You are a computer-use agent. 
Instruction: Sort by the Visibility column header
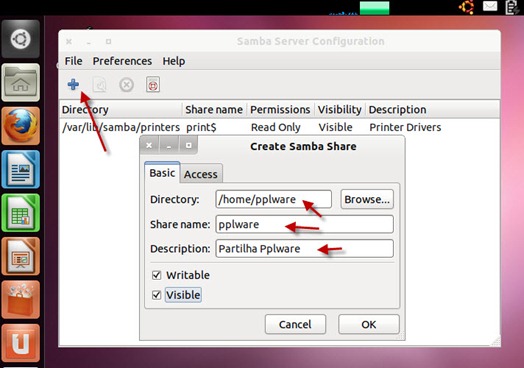(340, 110)
